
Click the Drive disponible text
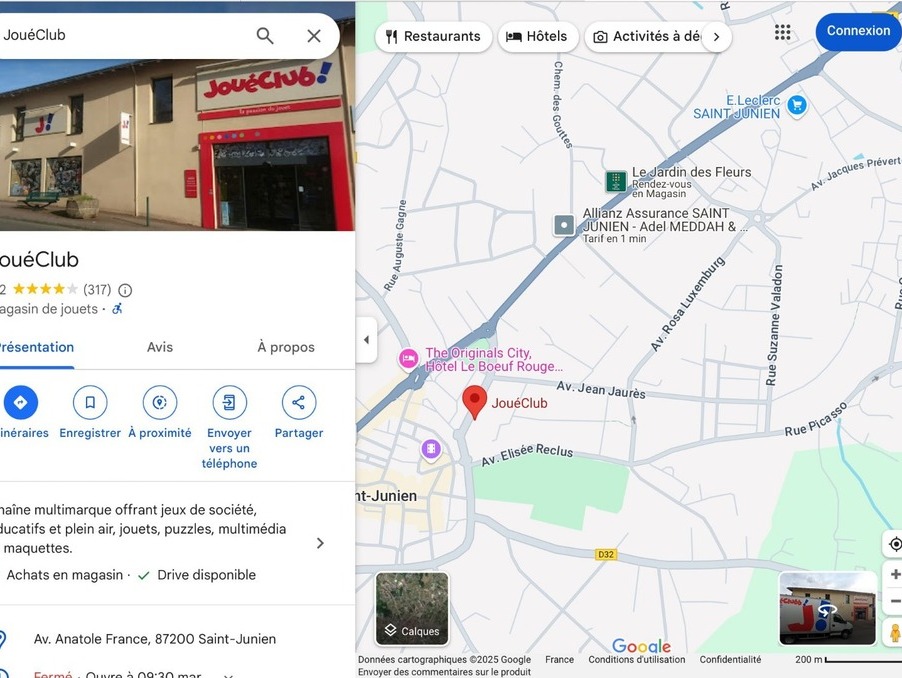[207, 575]
